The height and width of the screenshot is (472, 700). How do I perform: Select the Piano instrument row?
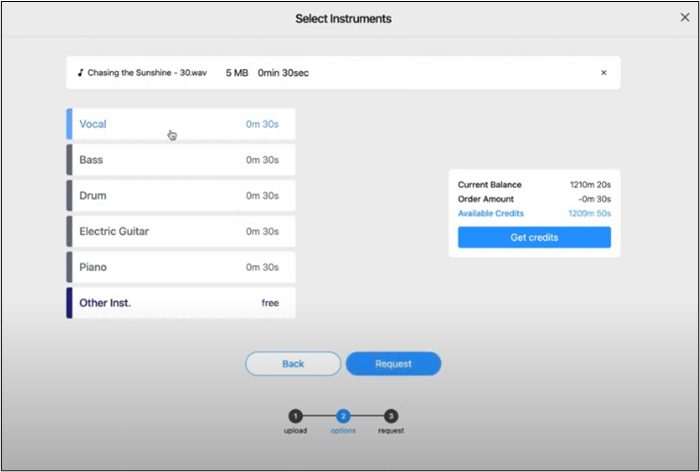click(x=180, y=268)
